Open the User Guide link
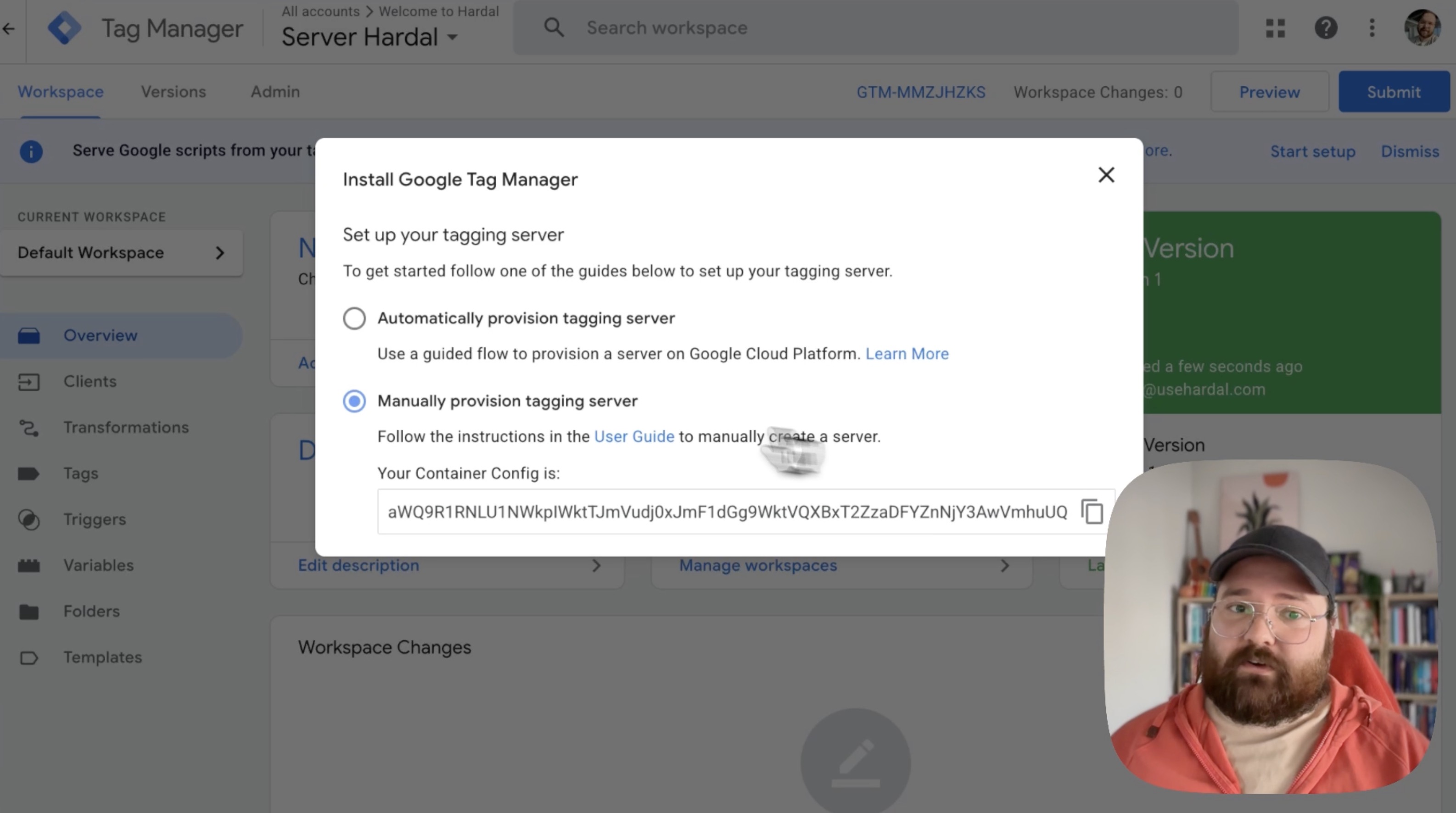1456x813 pixels. [633, 437]
